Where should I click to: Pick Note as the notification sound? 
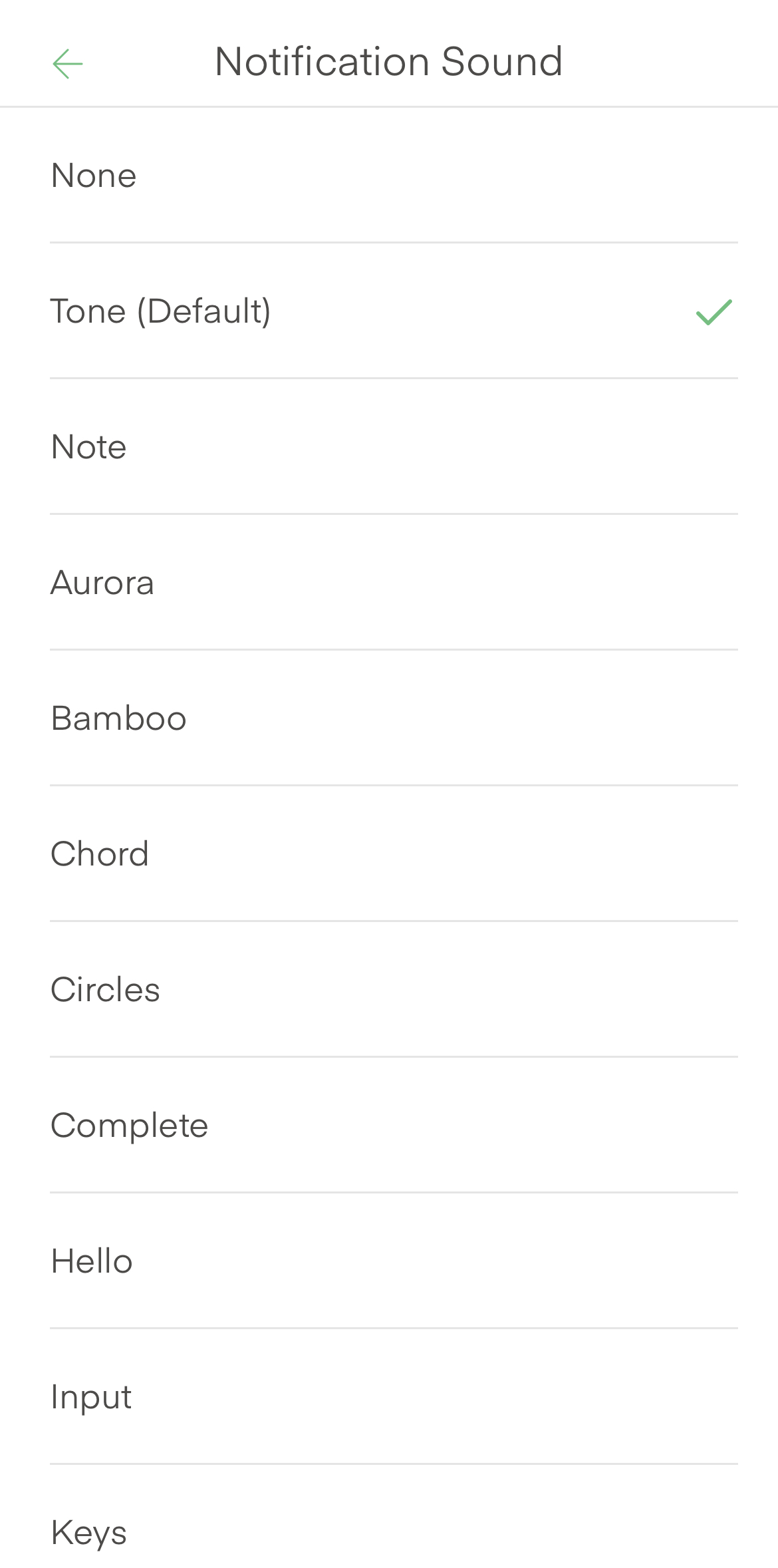[x=89, y=447]
